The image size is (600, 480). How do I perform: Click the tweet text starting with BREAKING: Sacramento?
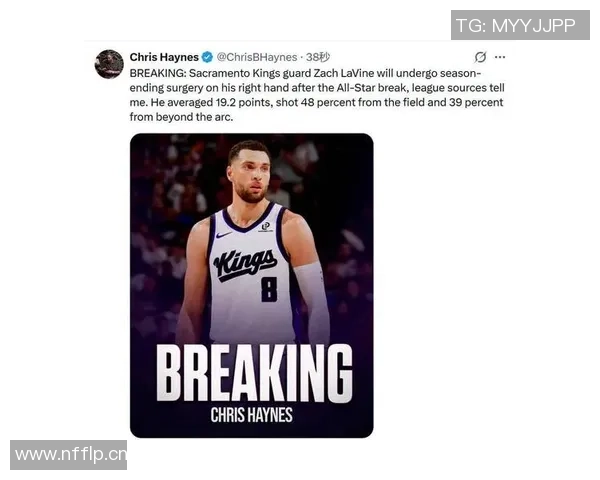317,95
